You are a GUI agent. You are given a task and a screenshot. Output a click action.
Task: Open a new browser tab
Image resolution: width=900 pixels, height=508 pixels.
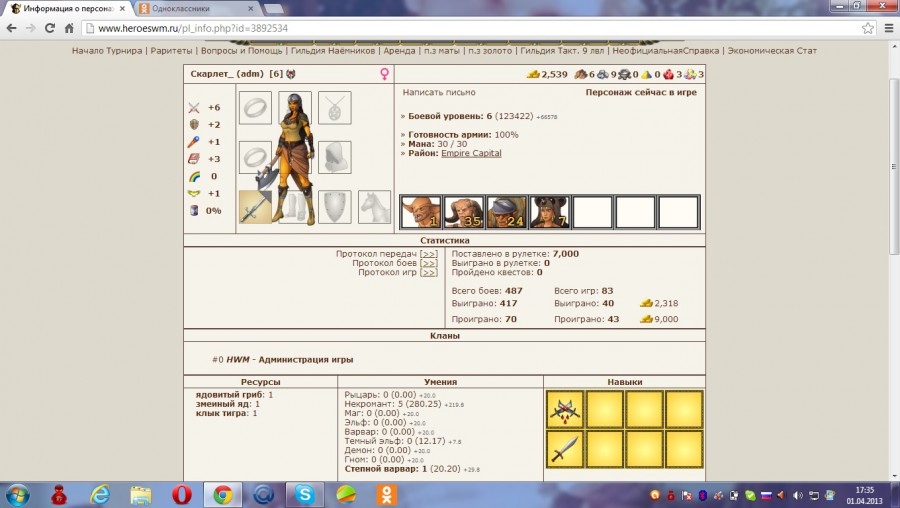(x=273, y=9)
